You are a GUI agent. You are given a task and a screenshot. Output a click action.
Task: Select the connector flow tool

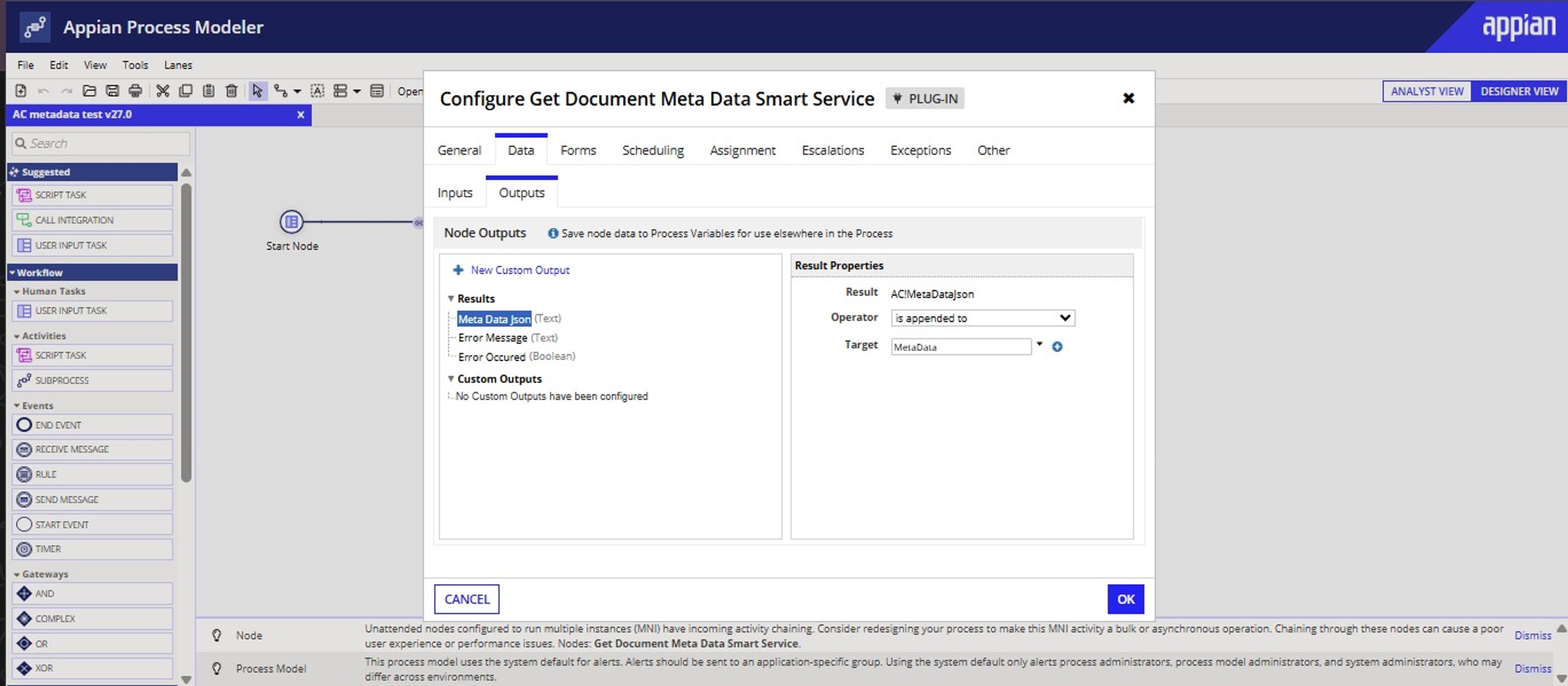tap(281, 91)
